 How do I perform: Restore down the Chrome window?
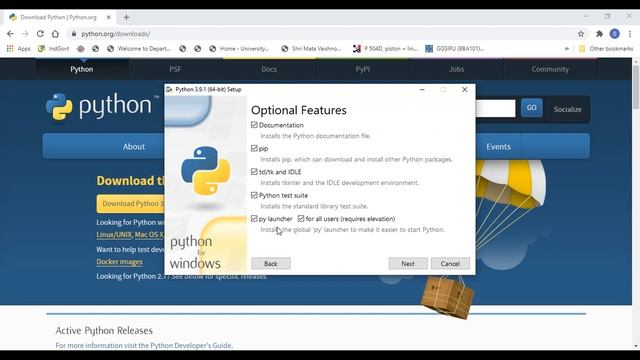point(608,16)
